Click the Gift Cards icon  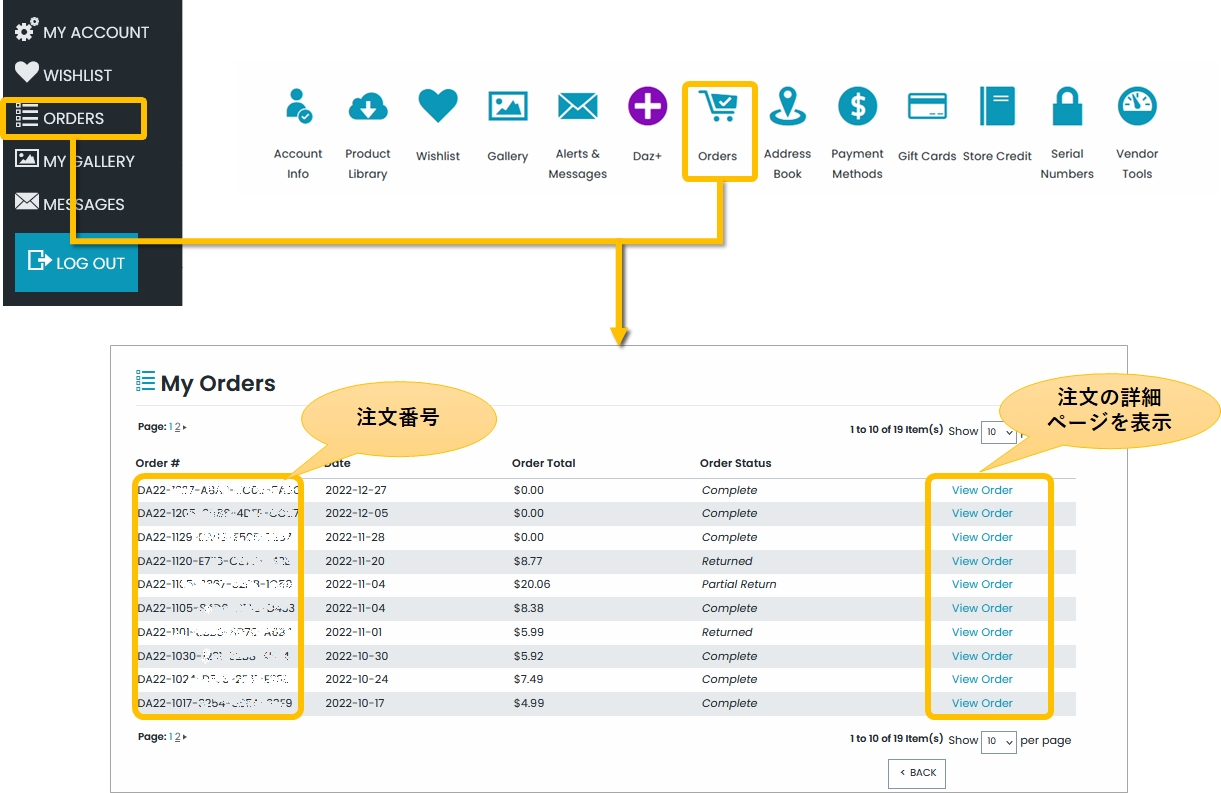927,107
